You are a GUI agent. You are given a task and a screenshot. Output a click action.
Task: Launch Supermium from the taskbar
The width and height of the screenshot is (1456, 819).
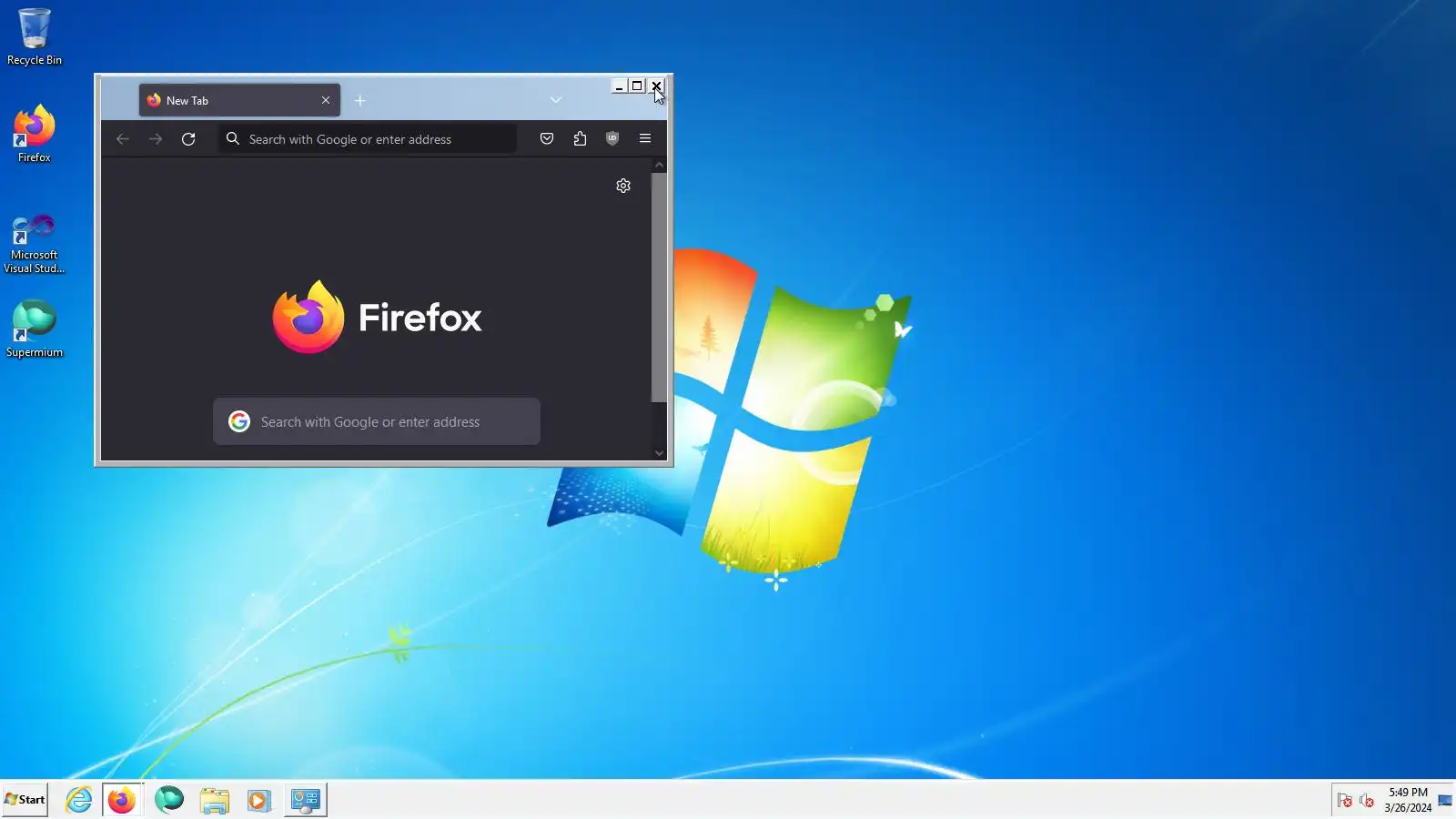pyautogui.click(x=169, y=800)
